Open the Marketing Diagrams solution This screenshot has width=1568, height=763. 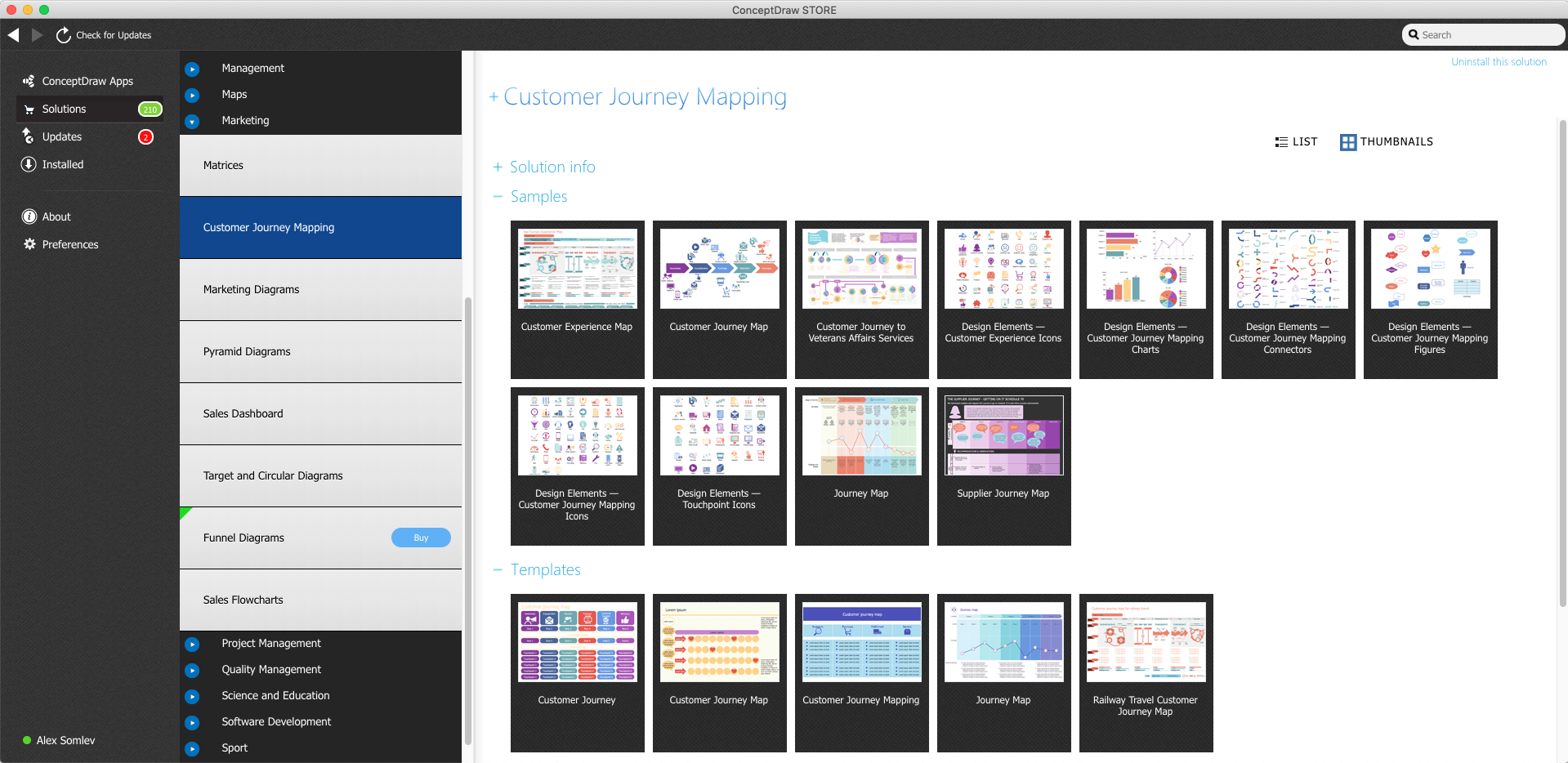[x=320, y=289]
